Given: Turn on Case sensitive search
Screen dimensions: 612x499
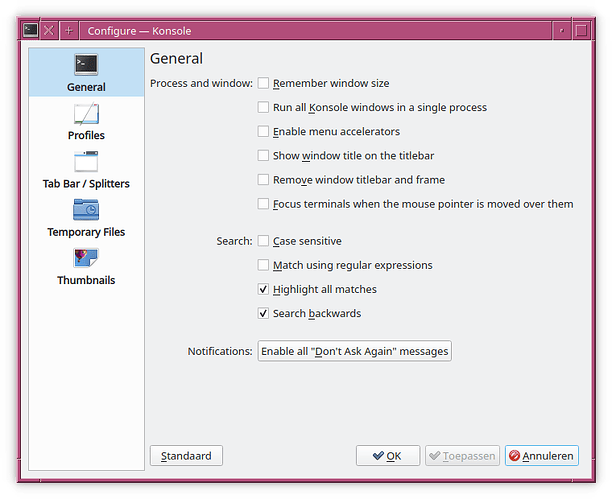Looking at the screenshot, I should (x=264, y=241).
